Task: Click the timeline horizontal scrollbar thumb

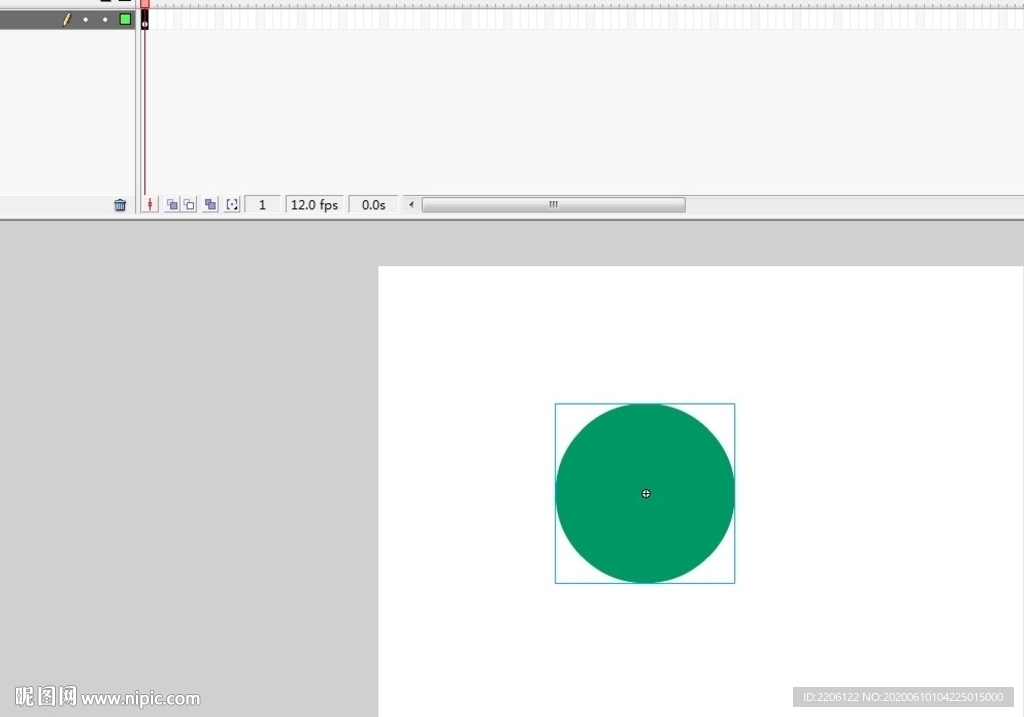Action: [x=554, y=204]
